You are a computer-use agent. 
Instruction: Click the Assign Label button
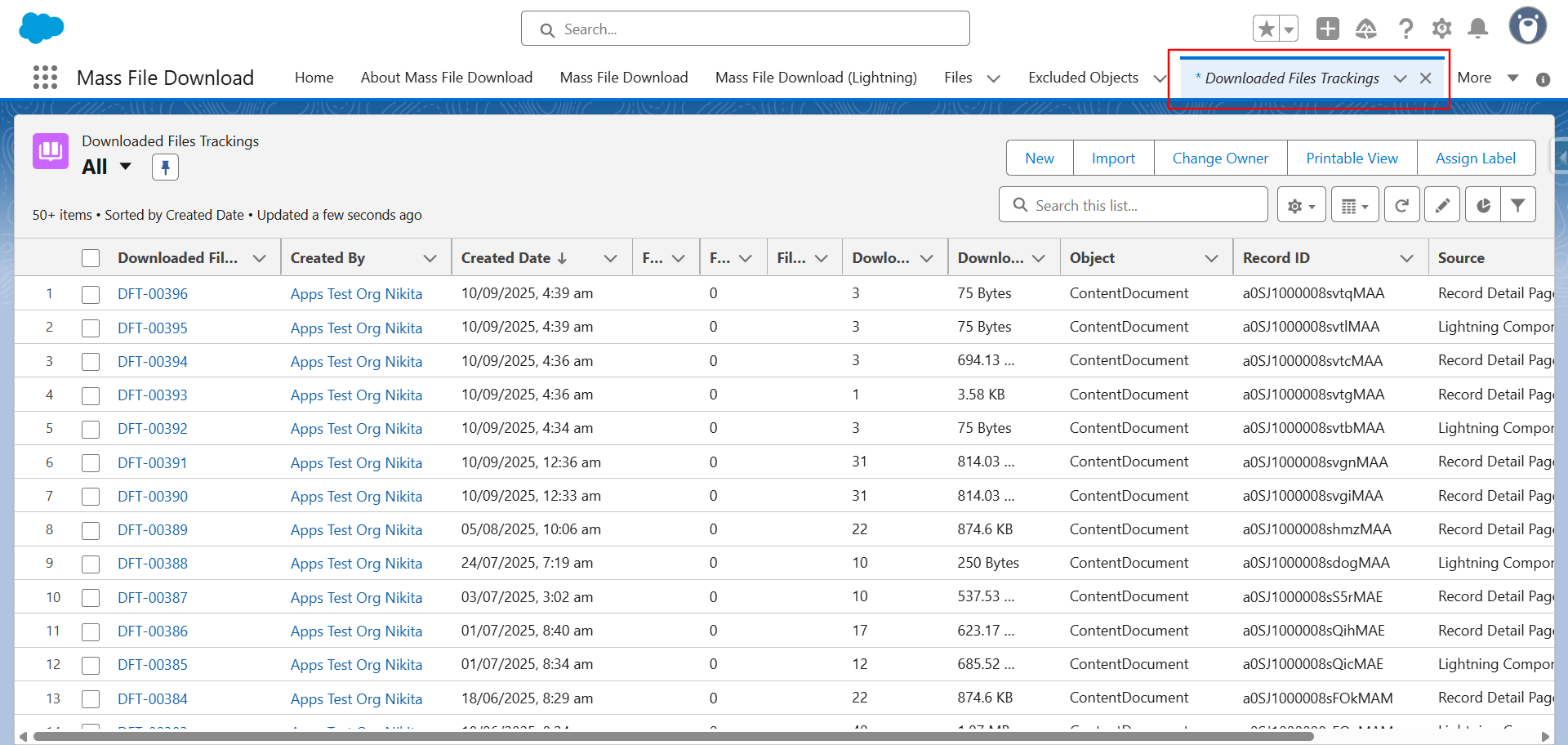(1476, 158)
